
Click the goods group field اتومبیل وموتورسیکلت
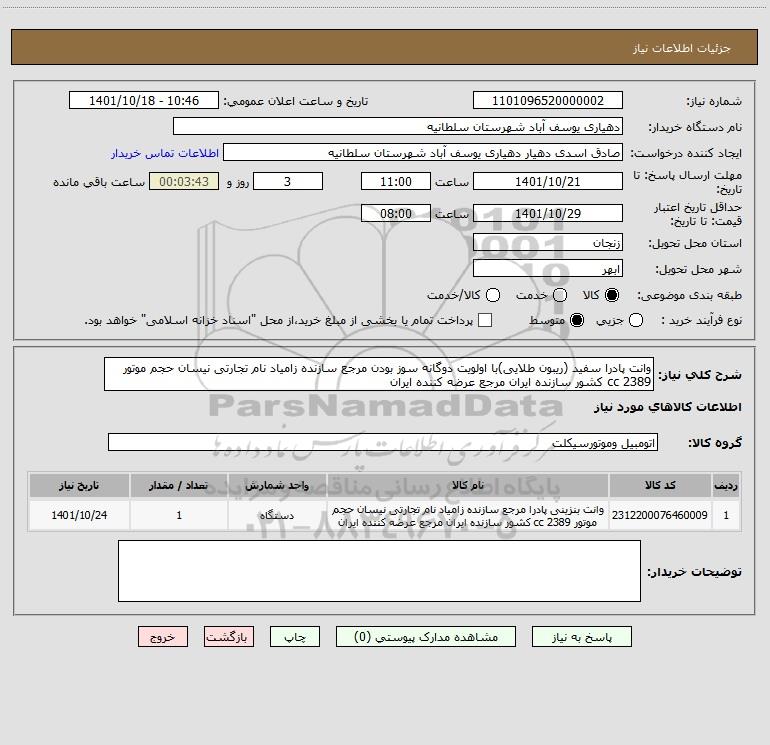pos(383,442)
